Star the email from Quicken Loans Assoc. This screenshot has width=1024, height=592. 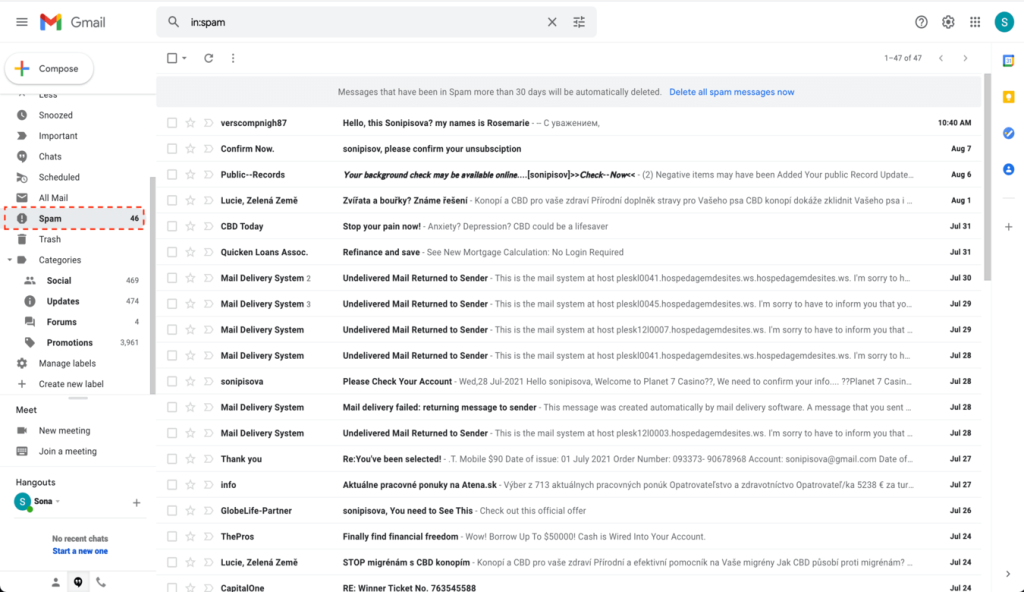(192, 252)
